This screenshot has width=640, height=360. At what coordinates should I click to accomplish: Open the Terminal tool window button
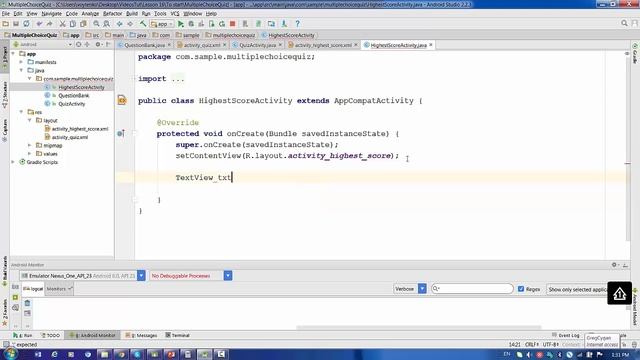pos(178,336)
